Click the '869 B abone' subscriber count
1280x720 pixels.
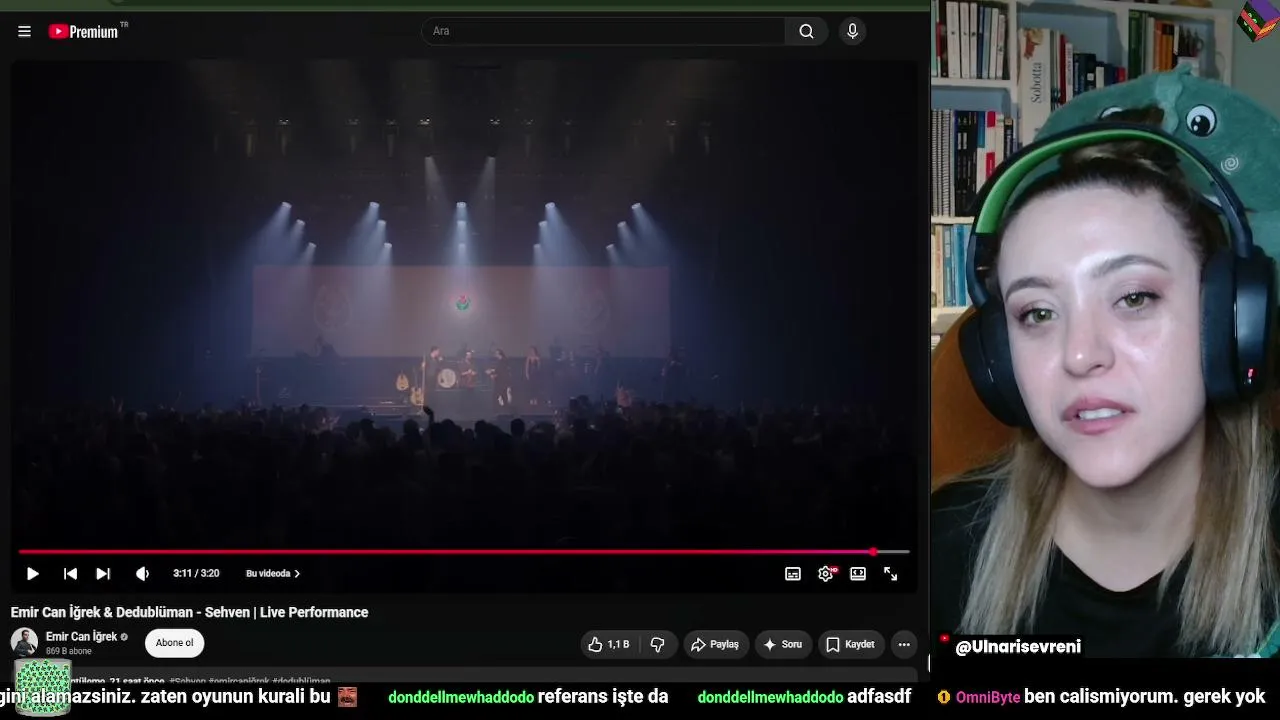69,651
